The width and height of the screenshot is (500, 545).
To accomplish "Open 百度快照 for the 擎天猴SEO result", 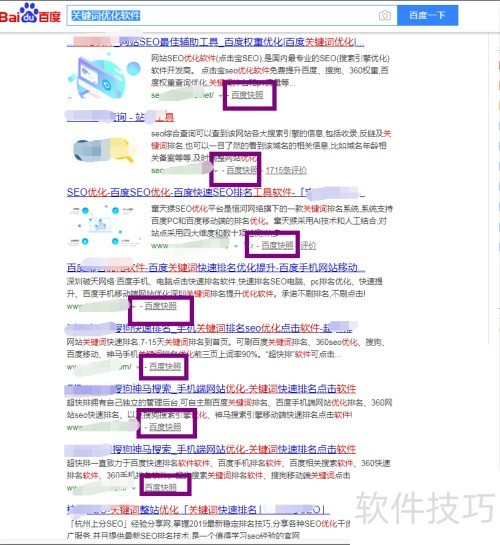I will (x=277, y=246).
